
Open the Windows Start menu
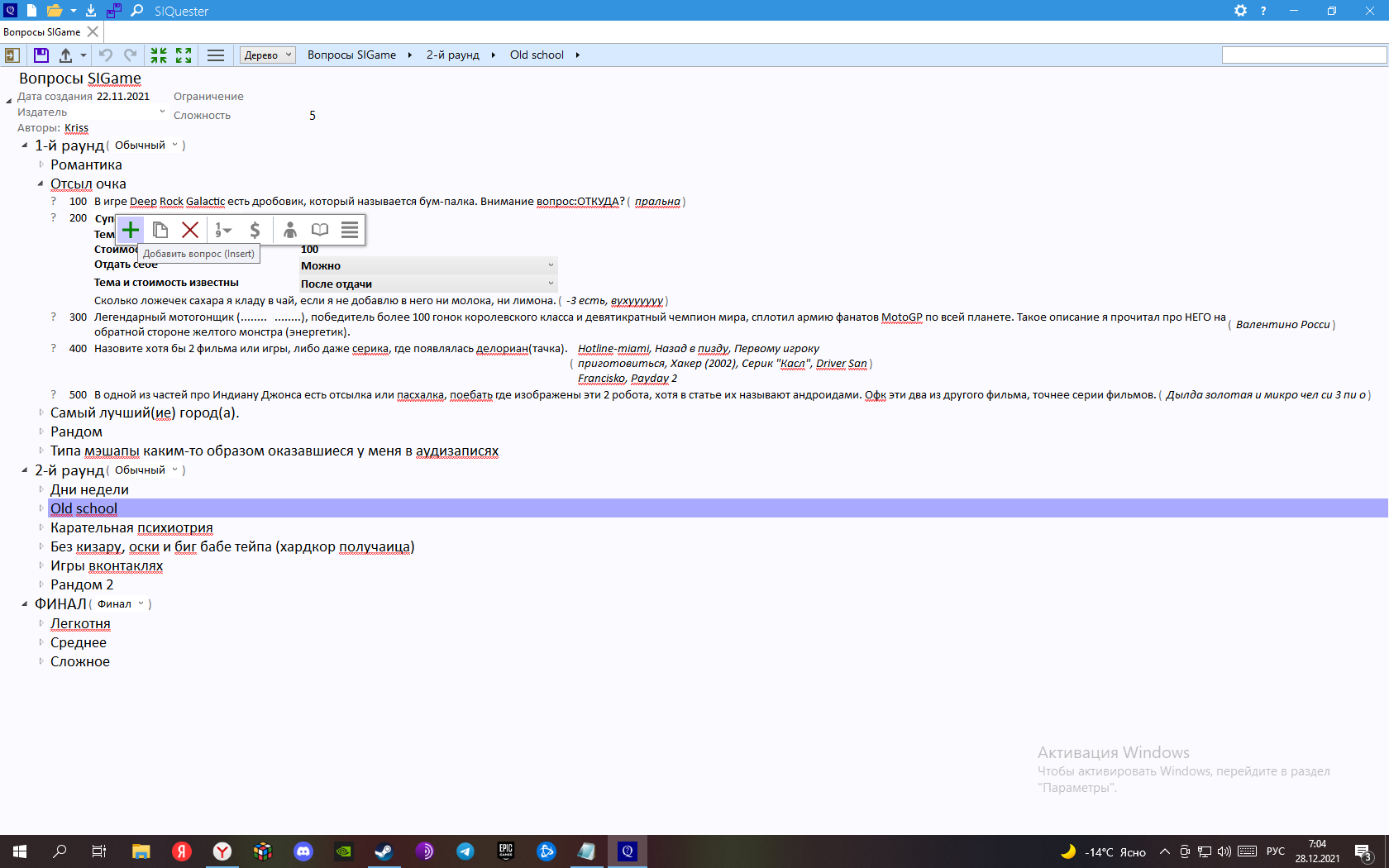coord(20,851)
